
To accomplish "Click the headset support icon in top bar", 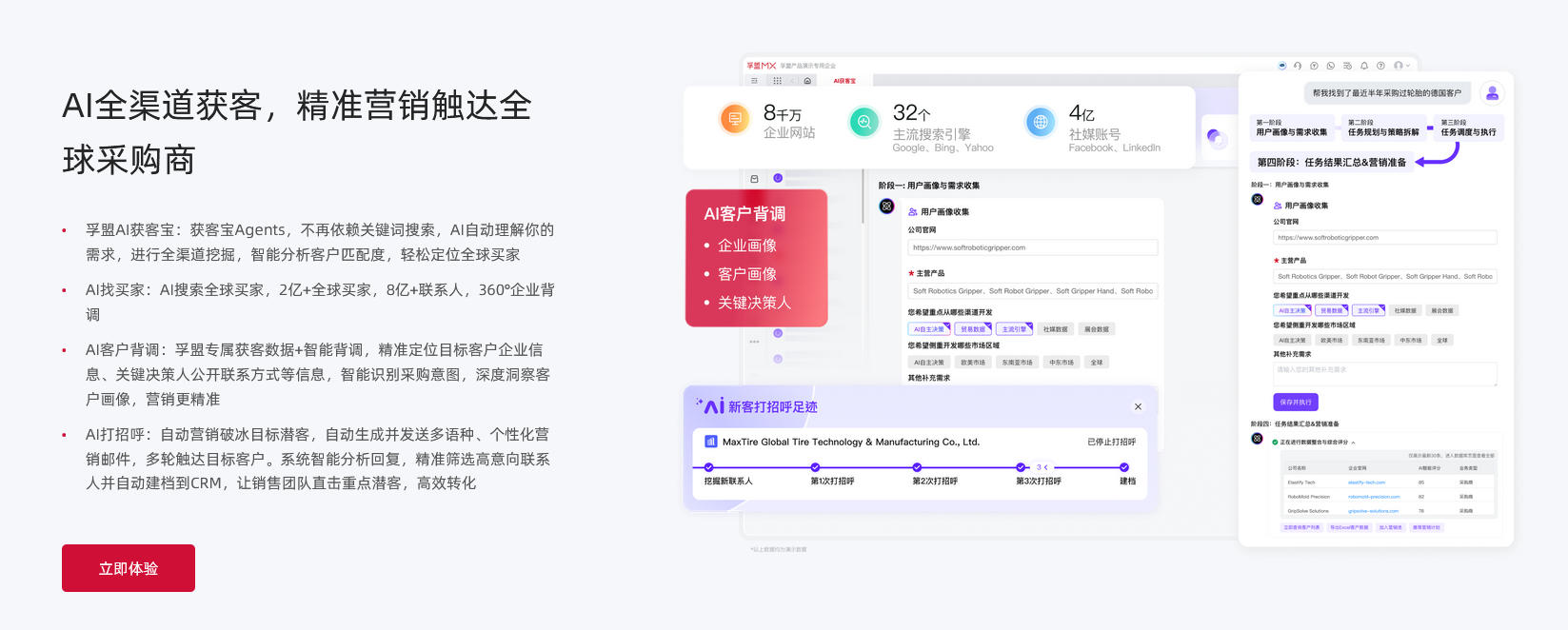I will 1297,66.
